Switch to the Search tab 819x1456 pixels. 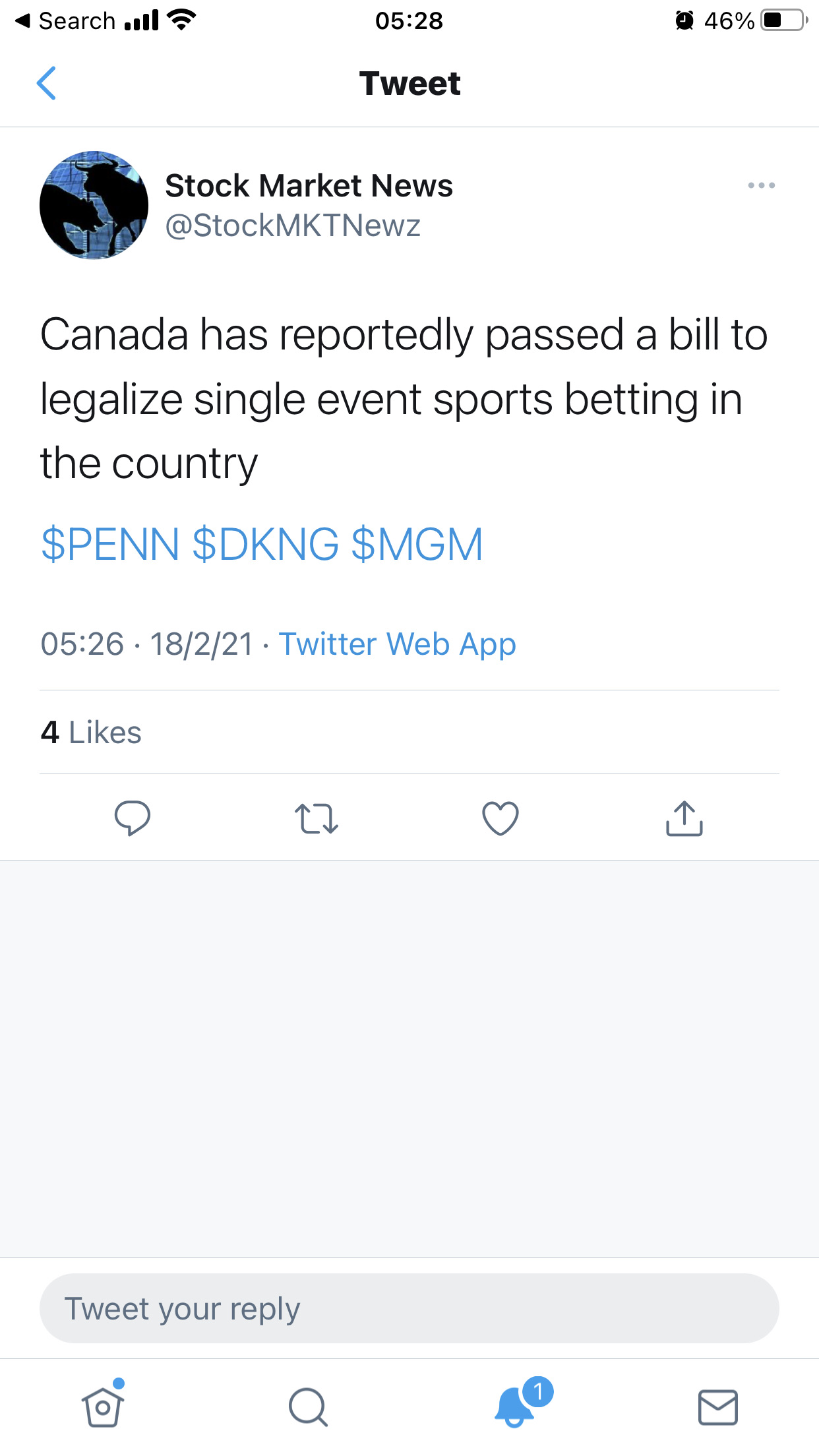tap(307, 1407)
